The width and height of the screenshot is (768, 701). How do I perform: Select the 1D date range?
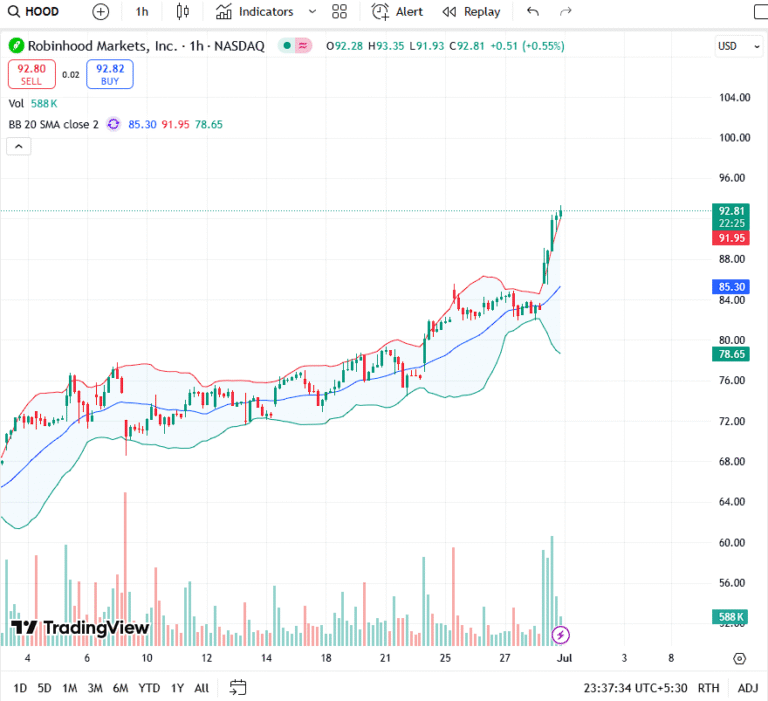(x=20, y=688)
